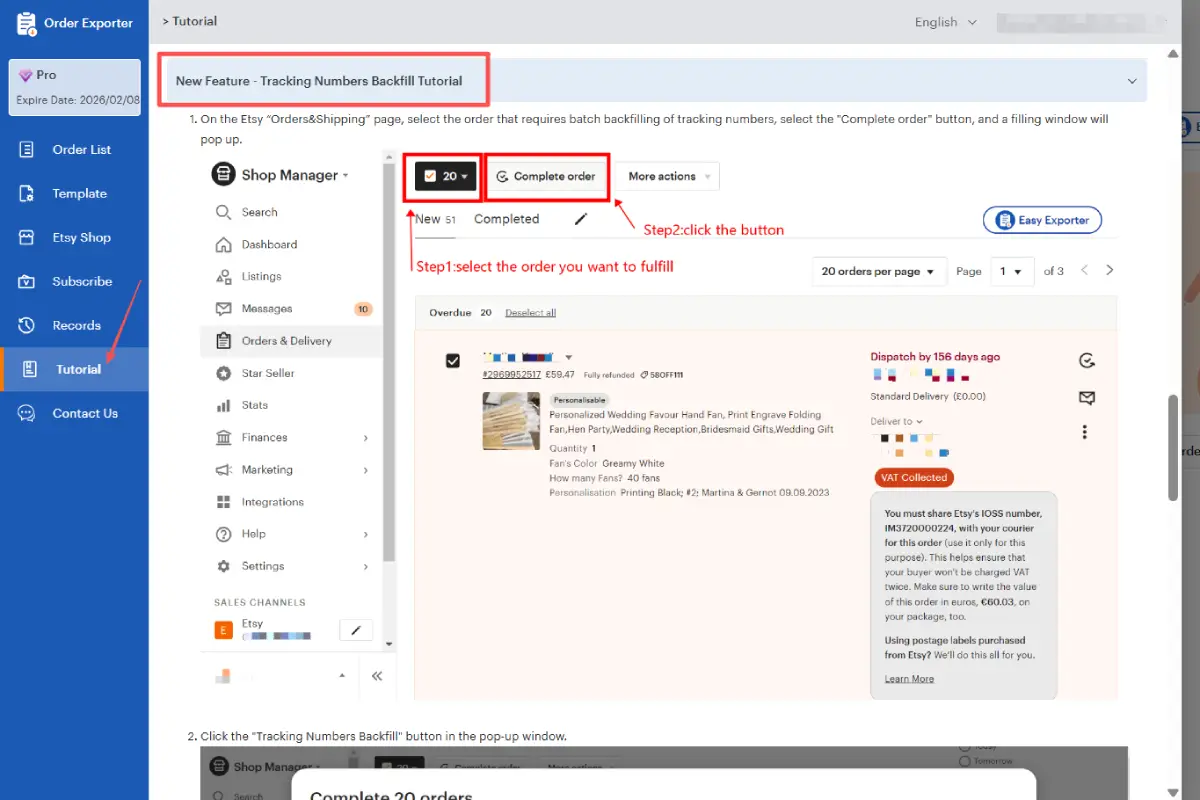Viewport: 1200px width, 800px height.
Task: Click the complete-order checkmark icon on the order
Action: pyautogui.click(x=1086, y=360)
